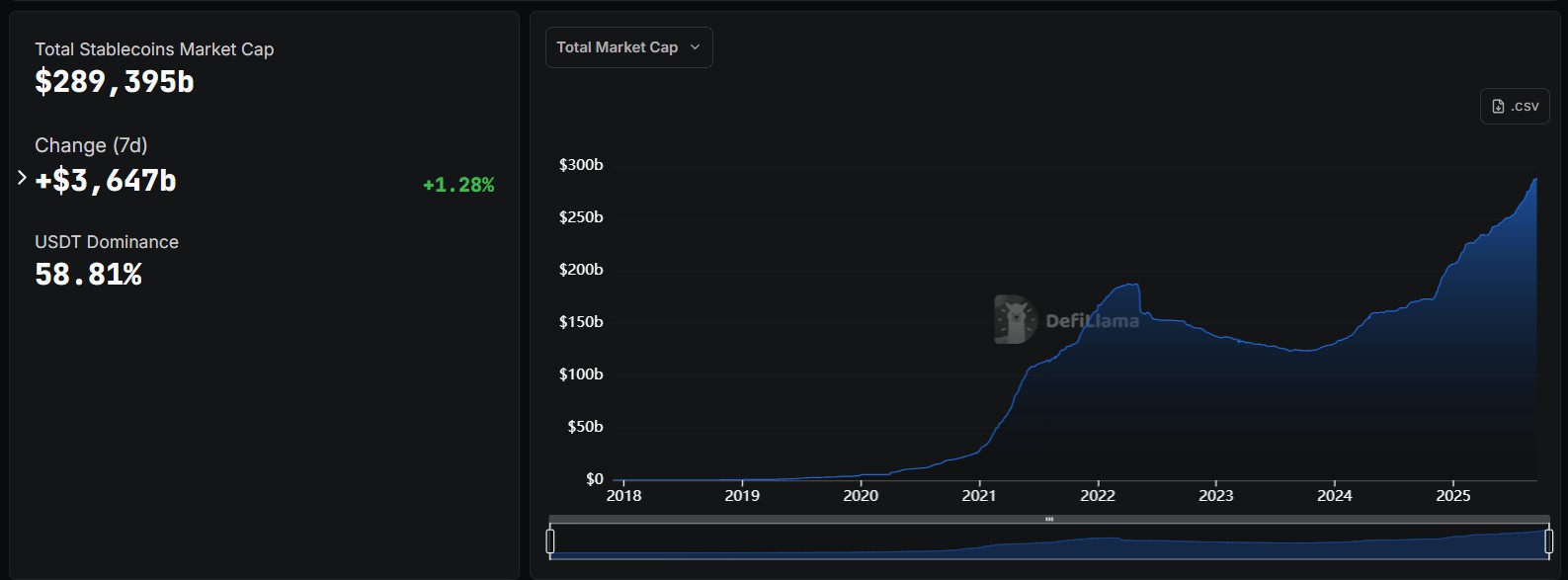The width and height of the screenshot is (1568, 580).
Task: Click the +$3,647b seven-day change value
Action: click(x=106, y=181)
